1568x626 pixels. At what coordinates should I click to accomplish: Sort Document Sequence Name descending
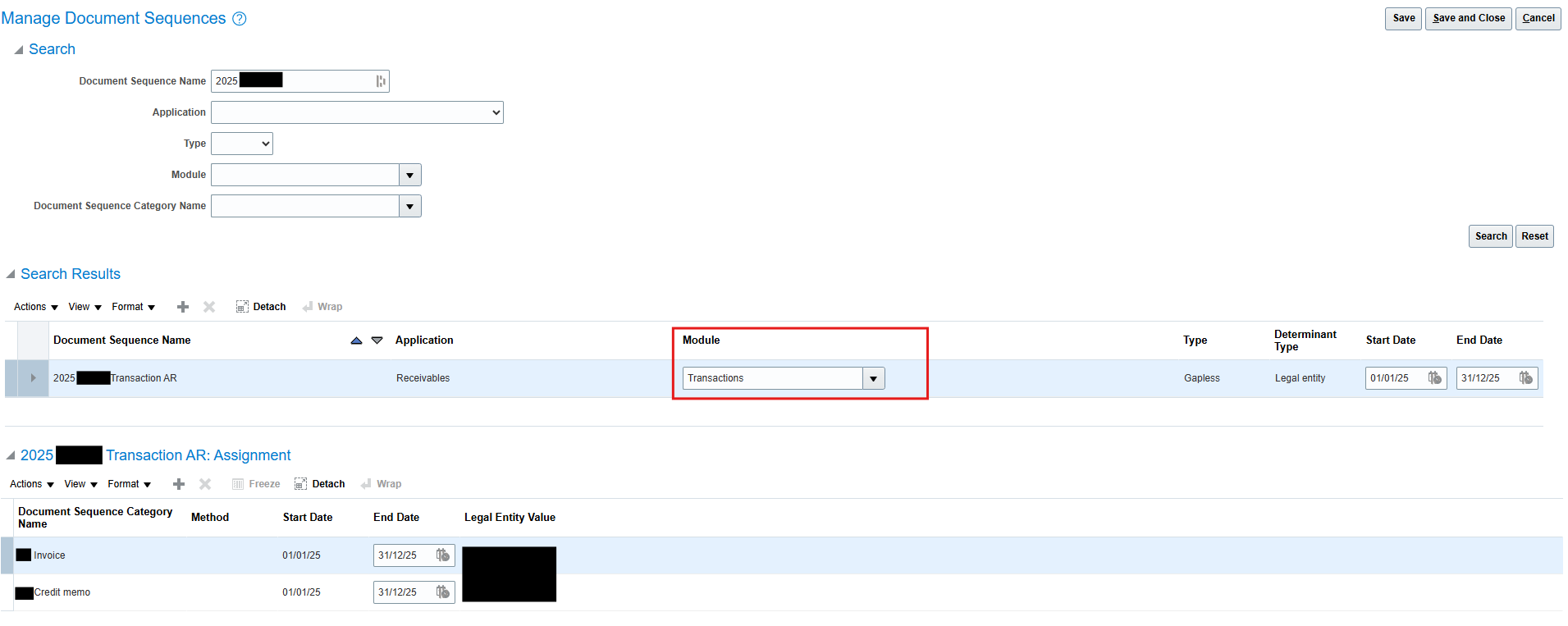click(377, 340)
